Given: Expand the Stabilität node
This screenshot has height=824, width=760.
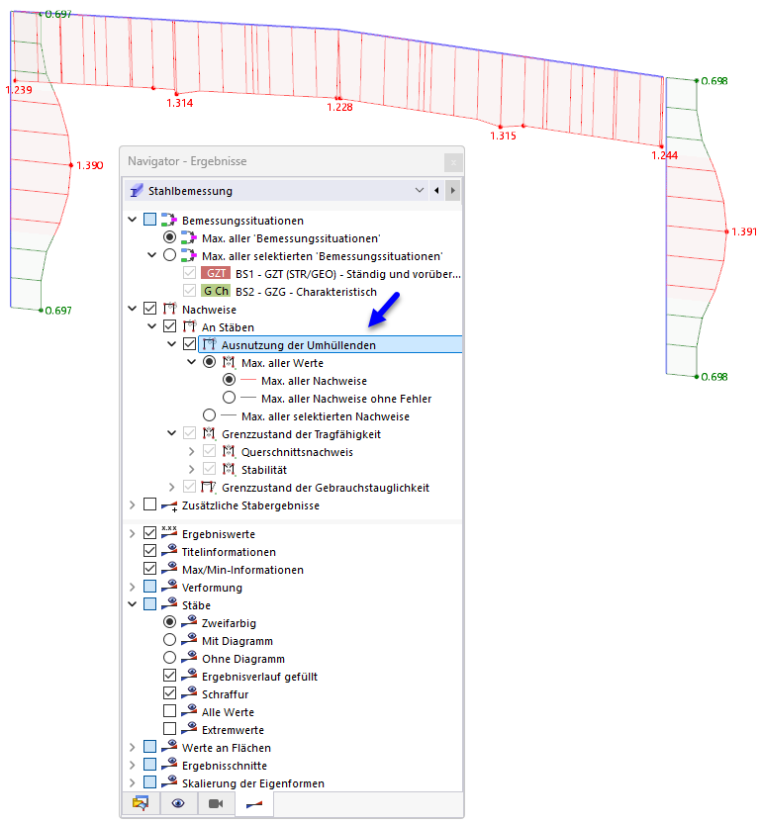Looking at the screenshot, I should pyautogui.click(x=191, y=469).
